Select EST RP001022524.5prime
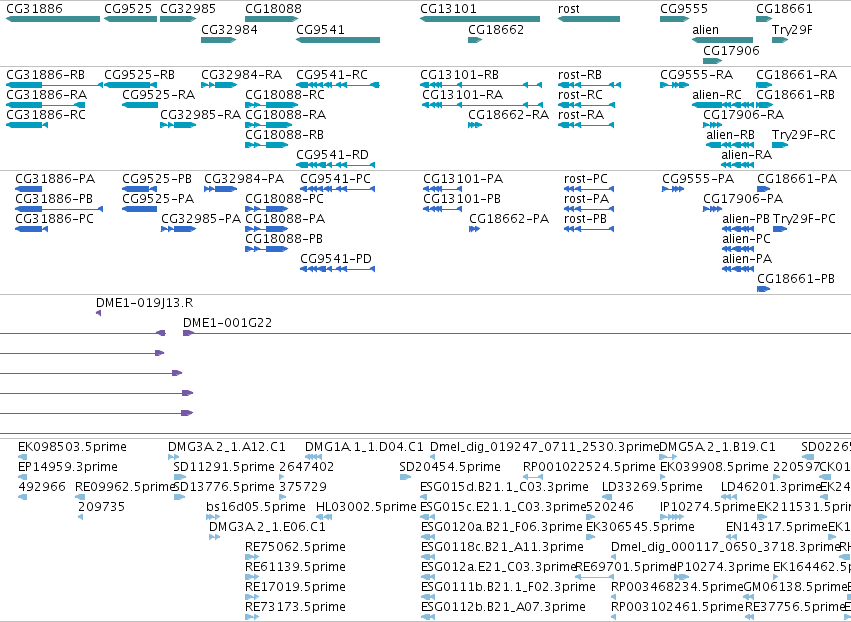This screenshot has height=622, width=851. coord(533,477)
